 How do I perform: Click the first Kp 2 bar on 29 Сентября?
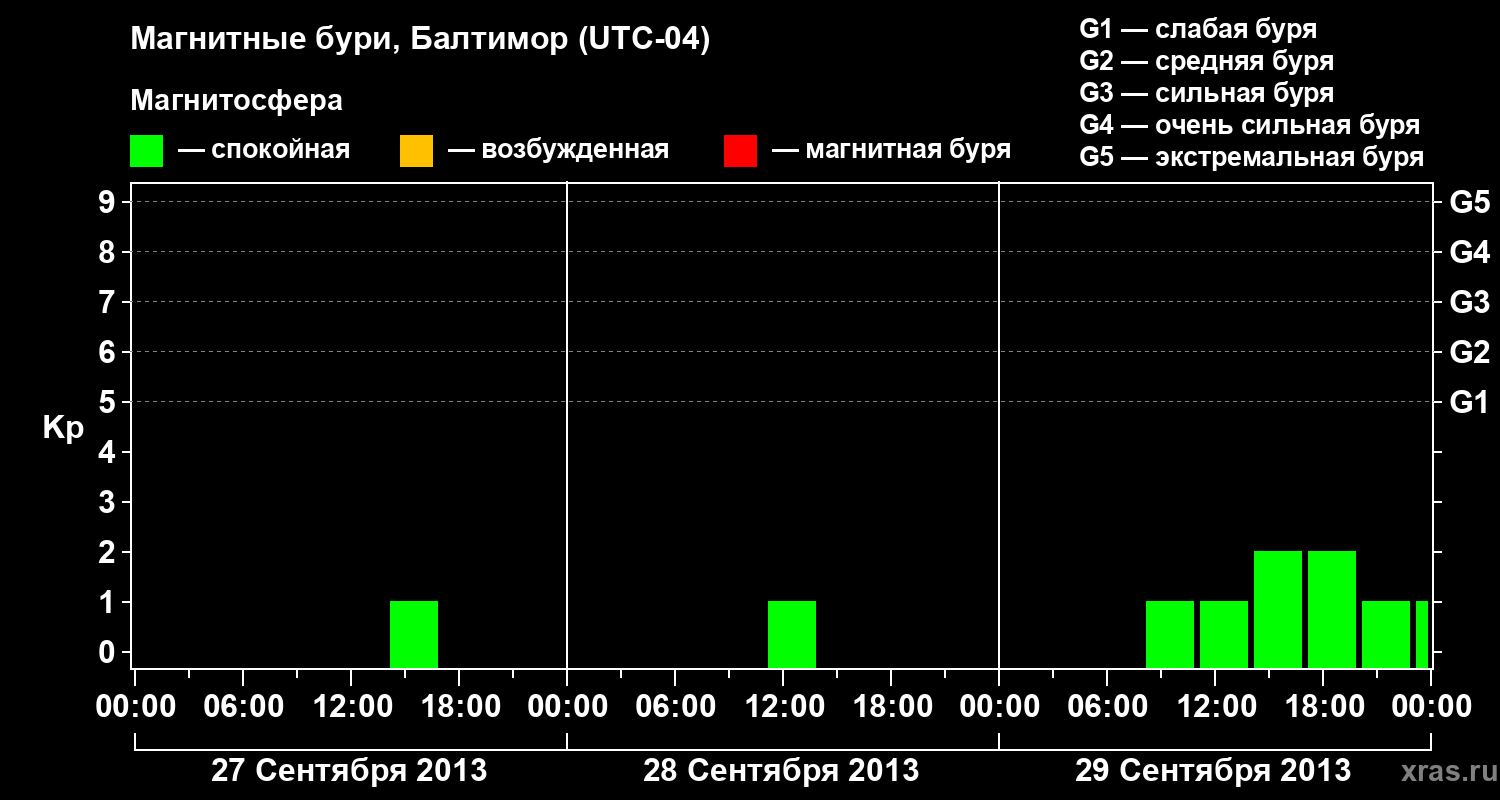1278,609
